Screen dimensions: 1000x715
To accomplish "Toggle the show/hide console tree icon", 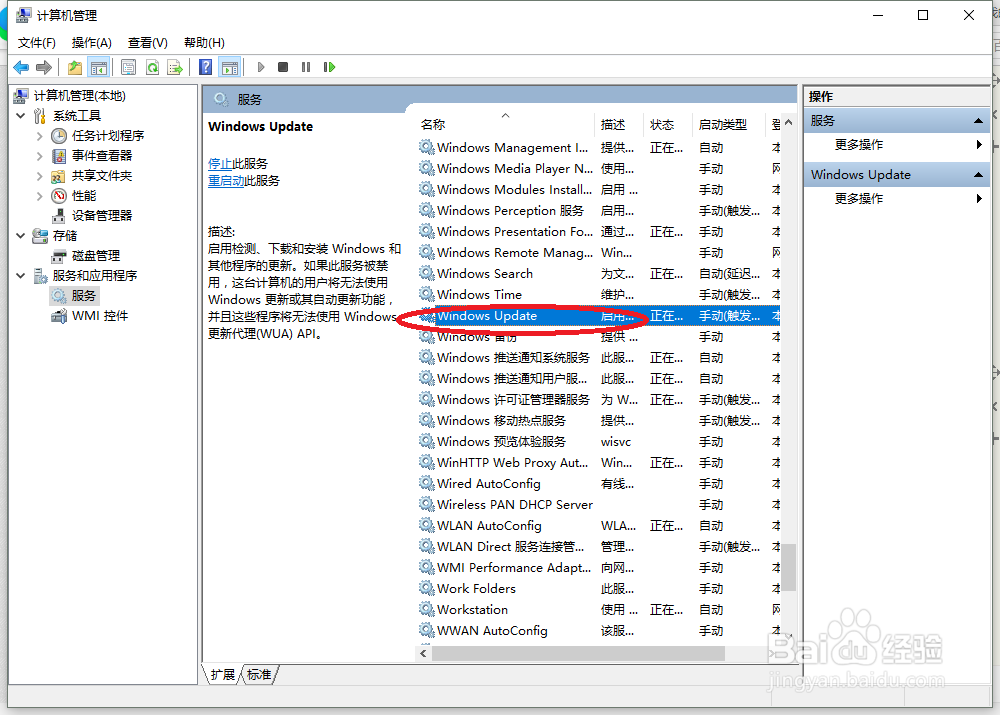I will point(99,67).
